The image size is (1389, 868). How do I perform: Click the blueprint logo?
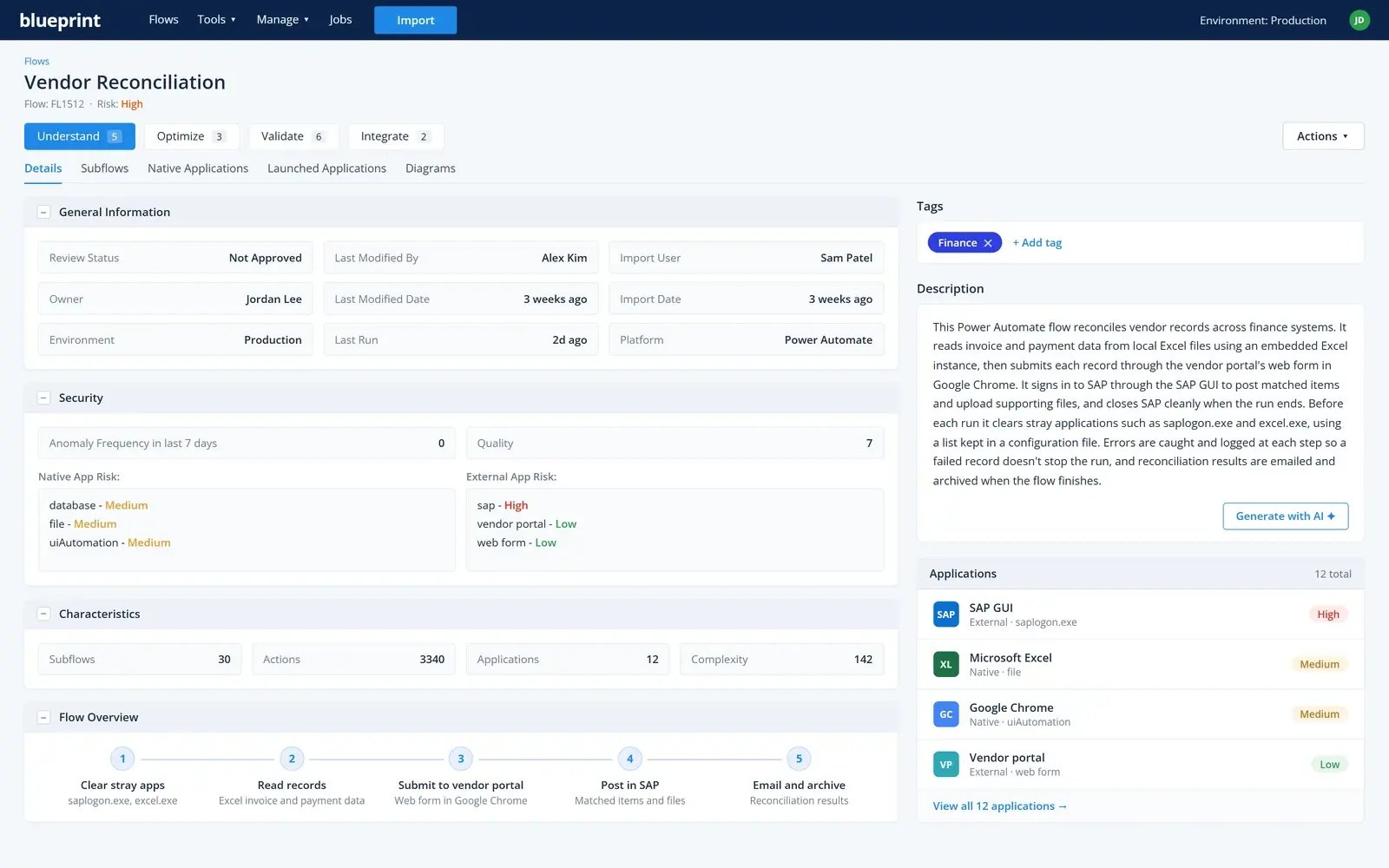click(x=60, y=20)
